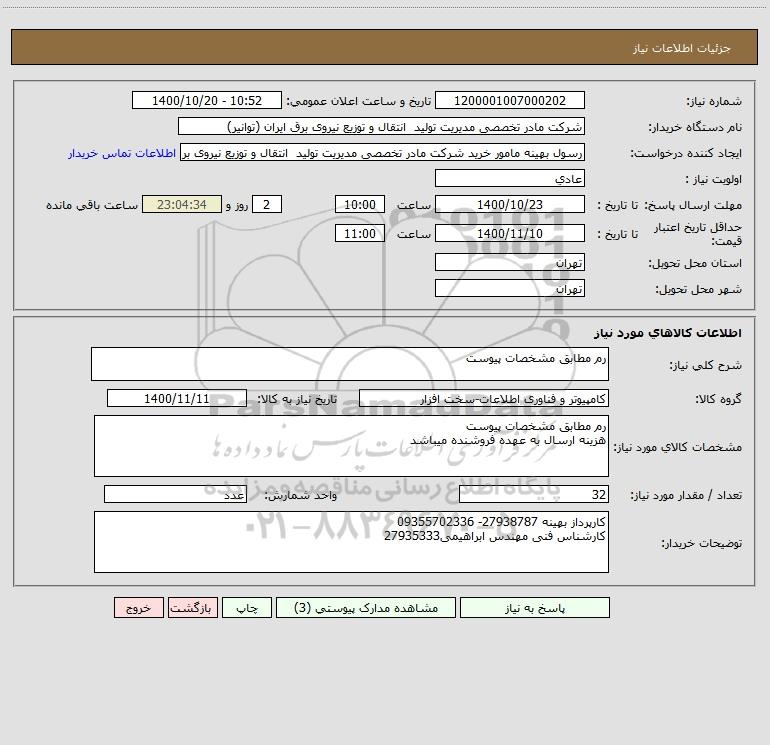Click the خروج exit button
Viewport: 770px width, 745px height.
(x=138, y=607)
